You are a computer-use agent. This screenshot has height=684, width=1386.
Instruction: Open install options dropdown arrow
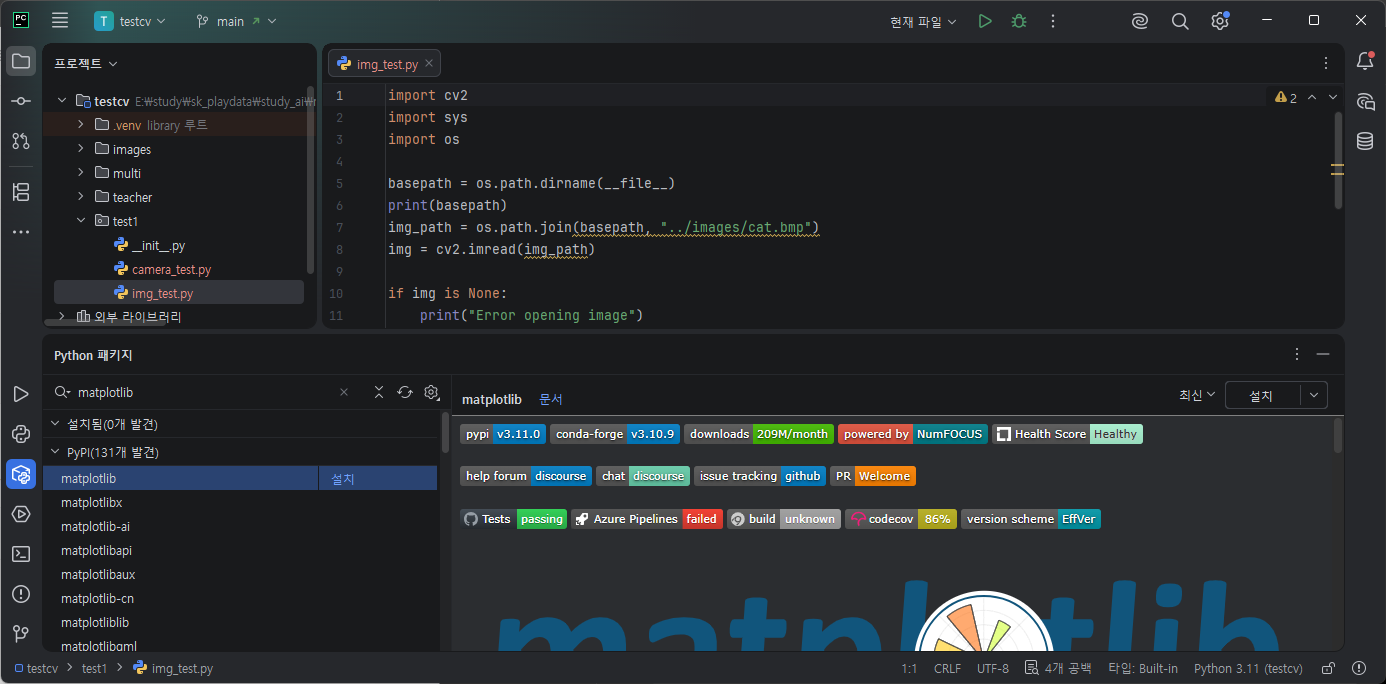pos(1314,395)
